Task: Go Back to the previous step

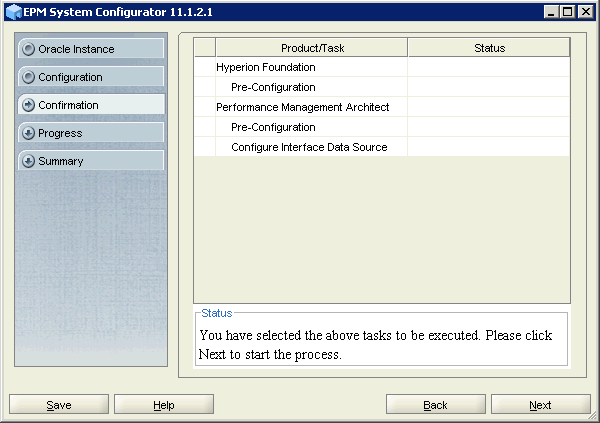Action: pos(435,405)
